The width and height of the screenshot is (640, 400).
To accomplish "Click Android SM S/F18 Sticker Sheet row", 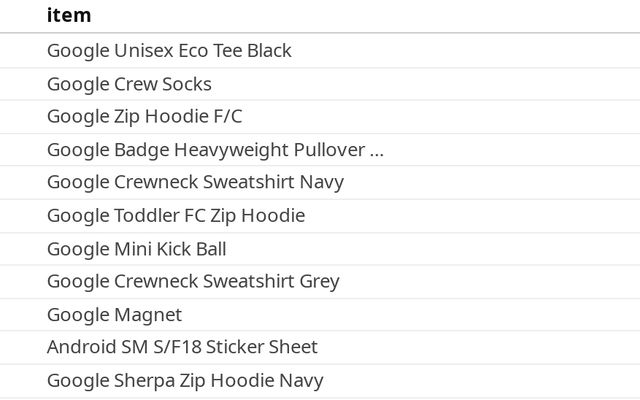I will pyautogui.click(x=182, y=347).
